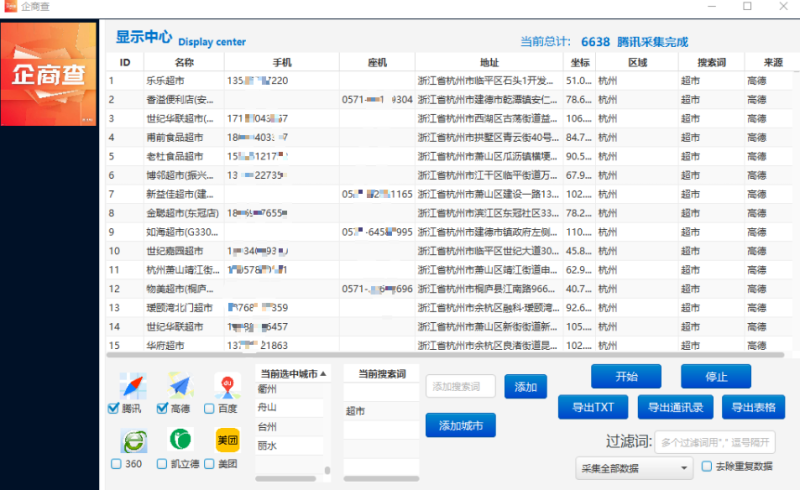Click the 腾讯采集完成 status text

click(x=653, y=42)
